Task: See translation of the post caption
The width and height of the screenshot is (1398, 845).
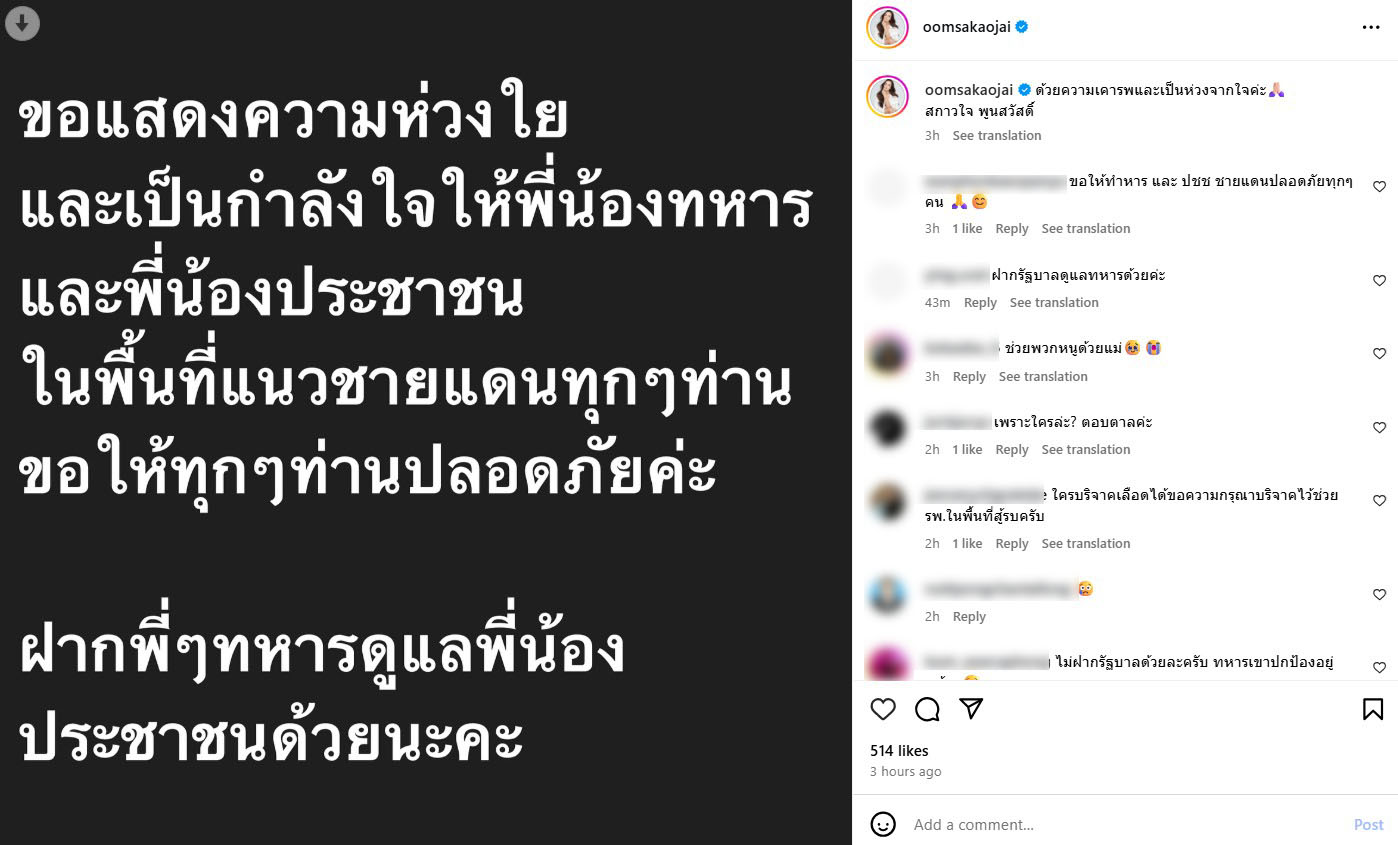Action: 996,135
